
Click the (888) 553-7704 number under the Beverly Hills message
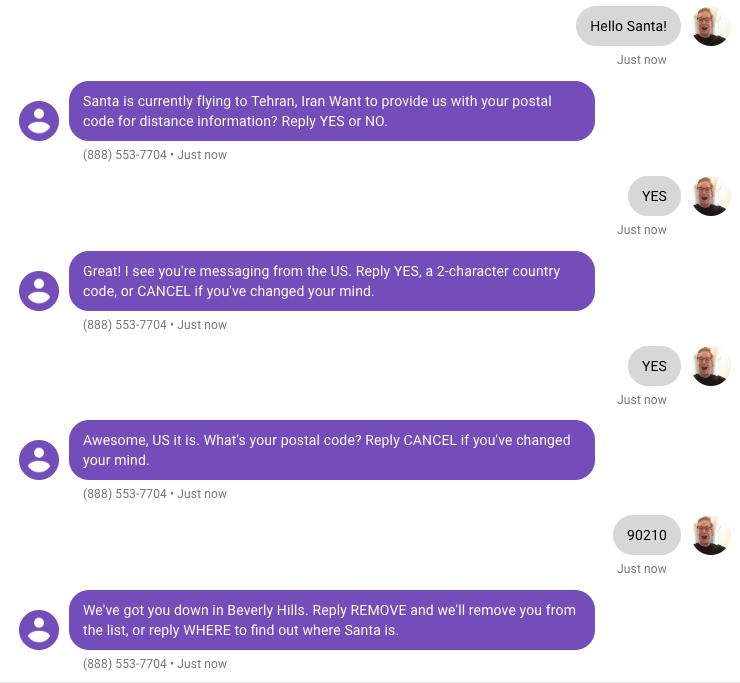[x=125, y=664]
